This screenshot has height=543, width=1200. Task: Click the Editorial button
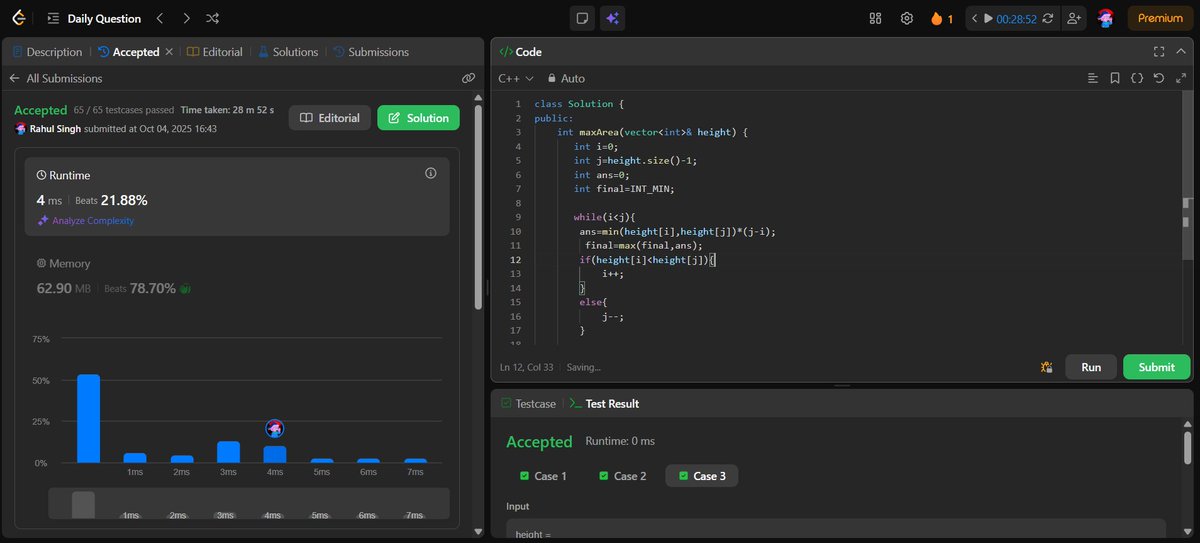pos(330,118)
